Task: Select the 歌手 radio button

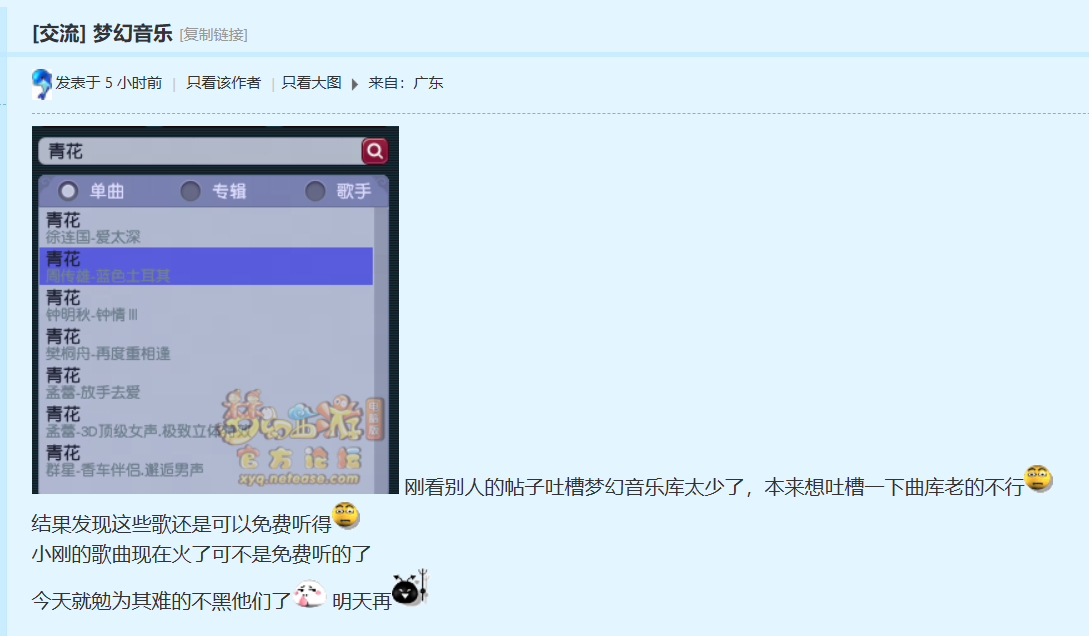Action: [x=315, y=191]
